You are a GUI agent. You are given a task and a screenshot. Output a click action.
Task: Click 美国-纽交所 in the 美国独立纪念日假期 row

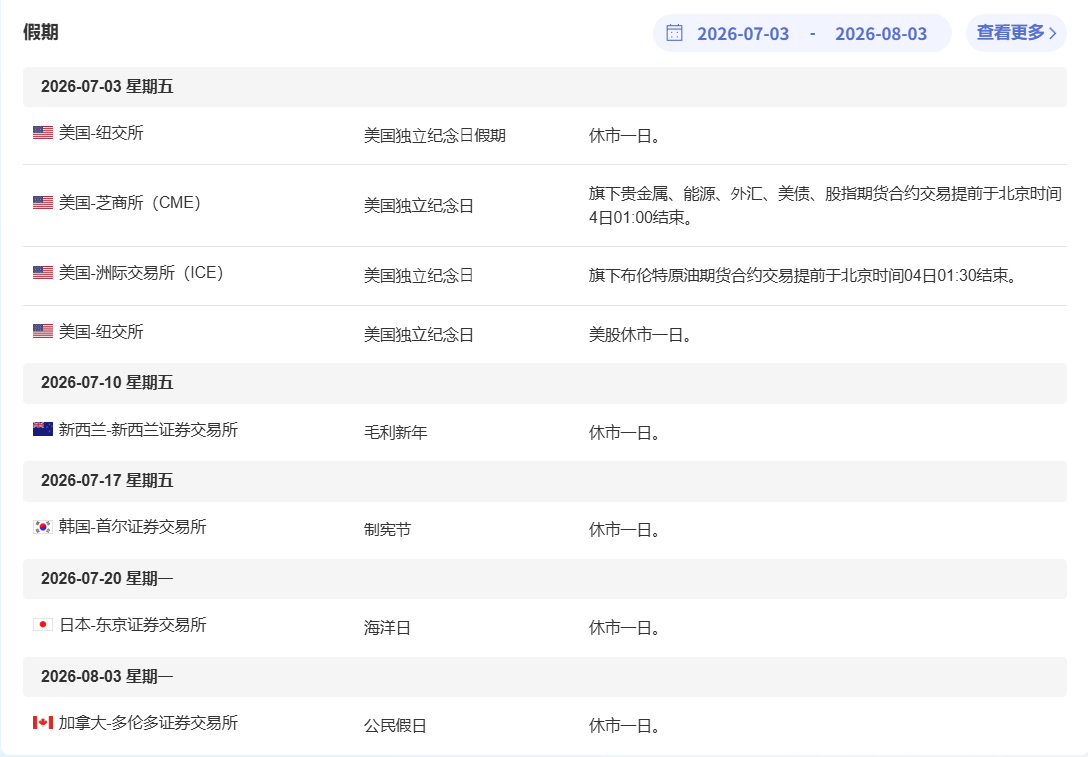point(101,133)
